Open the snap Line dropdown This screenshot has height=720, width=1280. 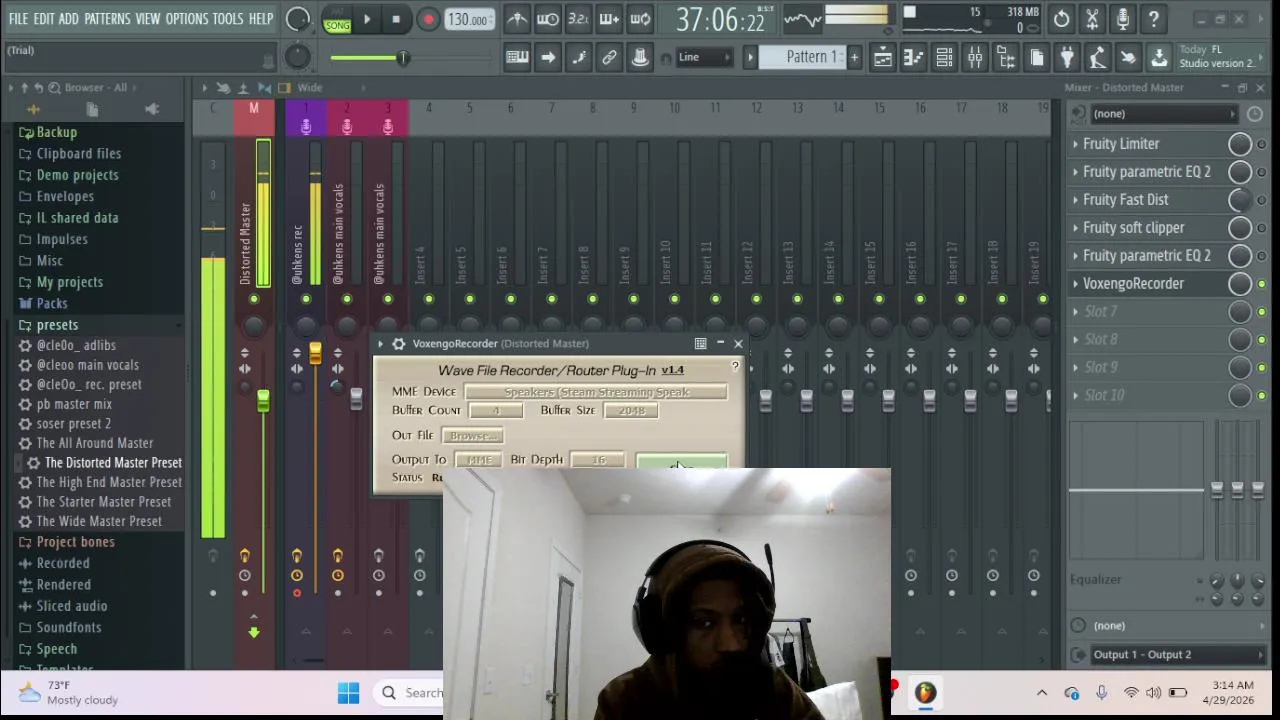pos(704,57)
